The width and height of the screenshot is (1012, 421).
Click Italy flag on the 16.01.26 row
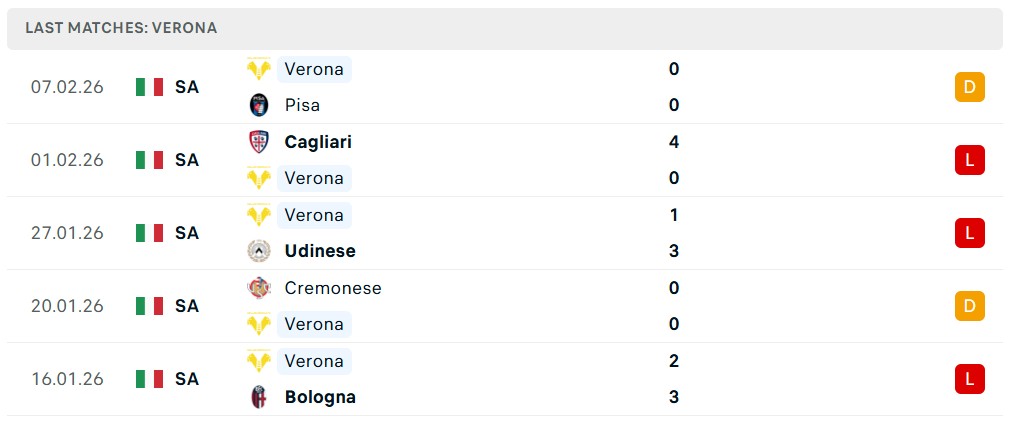(x=149, y=379)
